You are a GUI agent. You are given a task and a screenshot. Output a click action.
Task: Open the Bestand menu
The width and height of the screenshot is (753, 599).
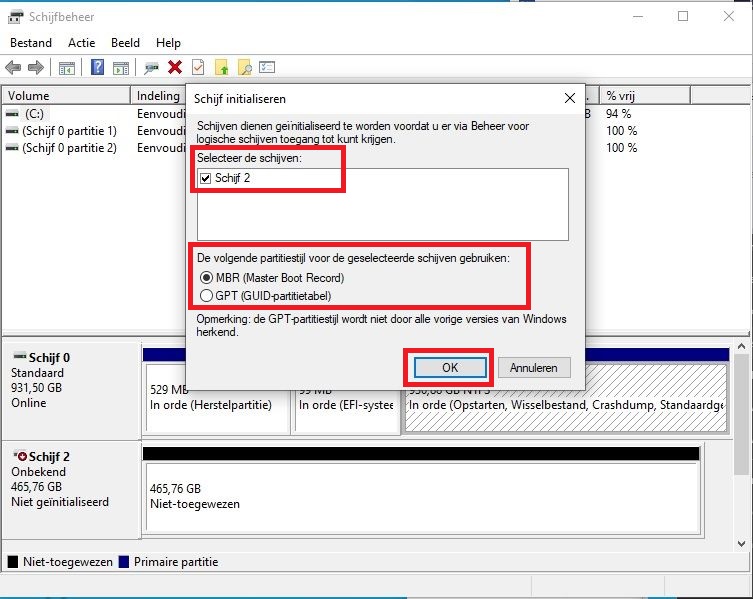[31, 43]
